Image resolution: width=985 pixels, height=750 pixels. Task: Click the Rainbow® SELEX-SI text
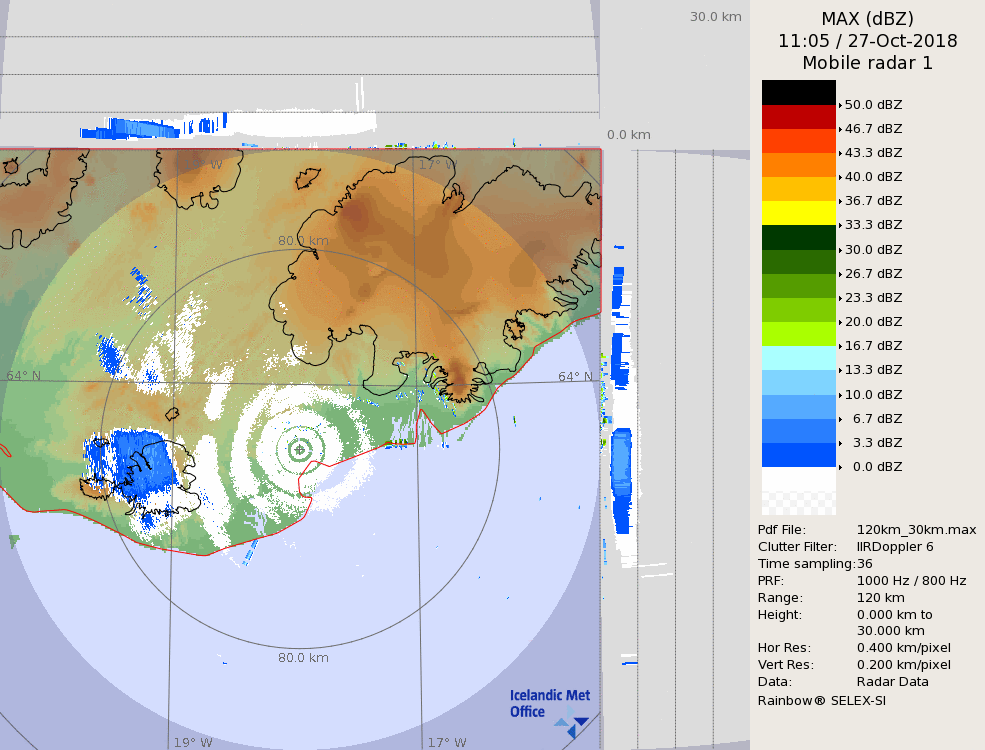(821, 700)
